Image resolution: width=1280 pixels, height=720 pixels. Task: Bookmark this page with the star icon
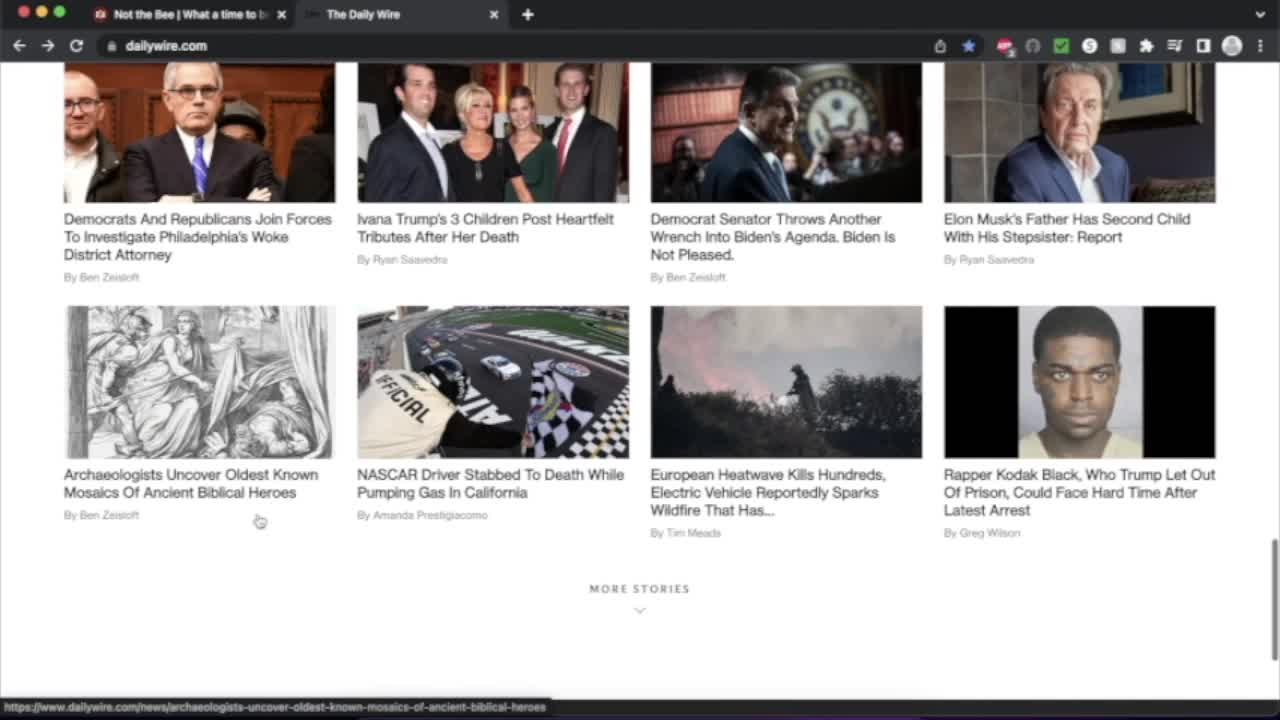coord(968,46)
